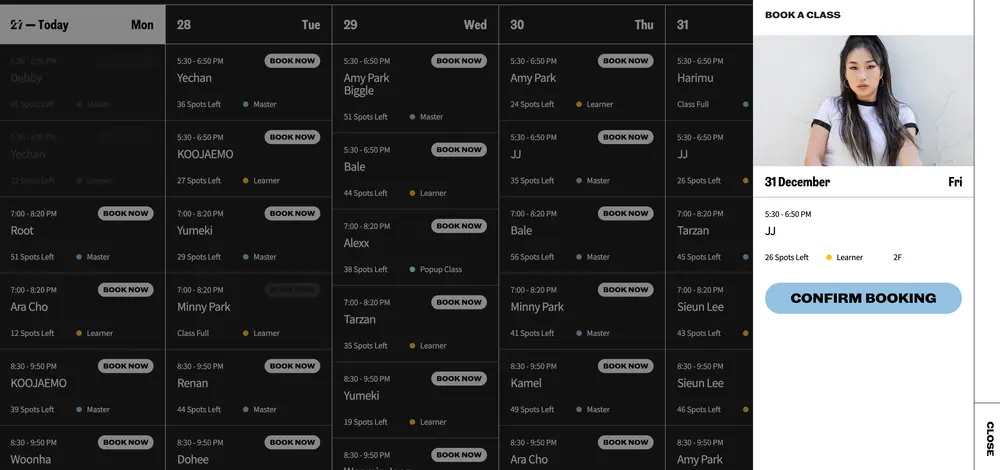This screenshot has width=1000, height=470.
Task: Click the Confirm Booking button
Action: 863,298
